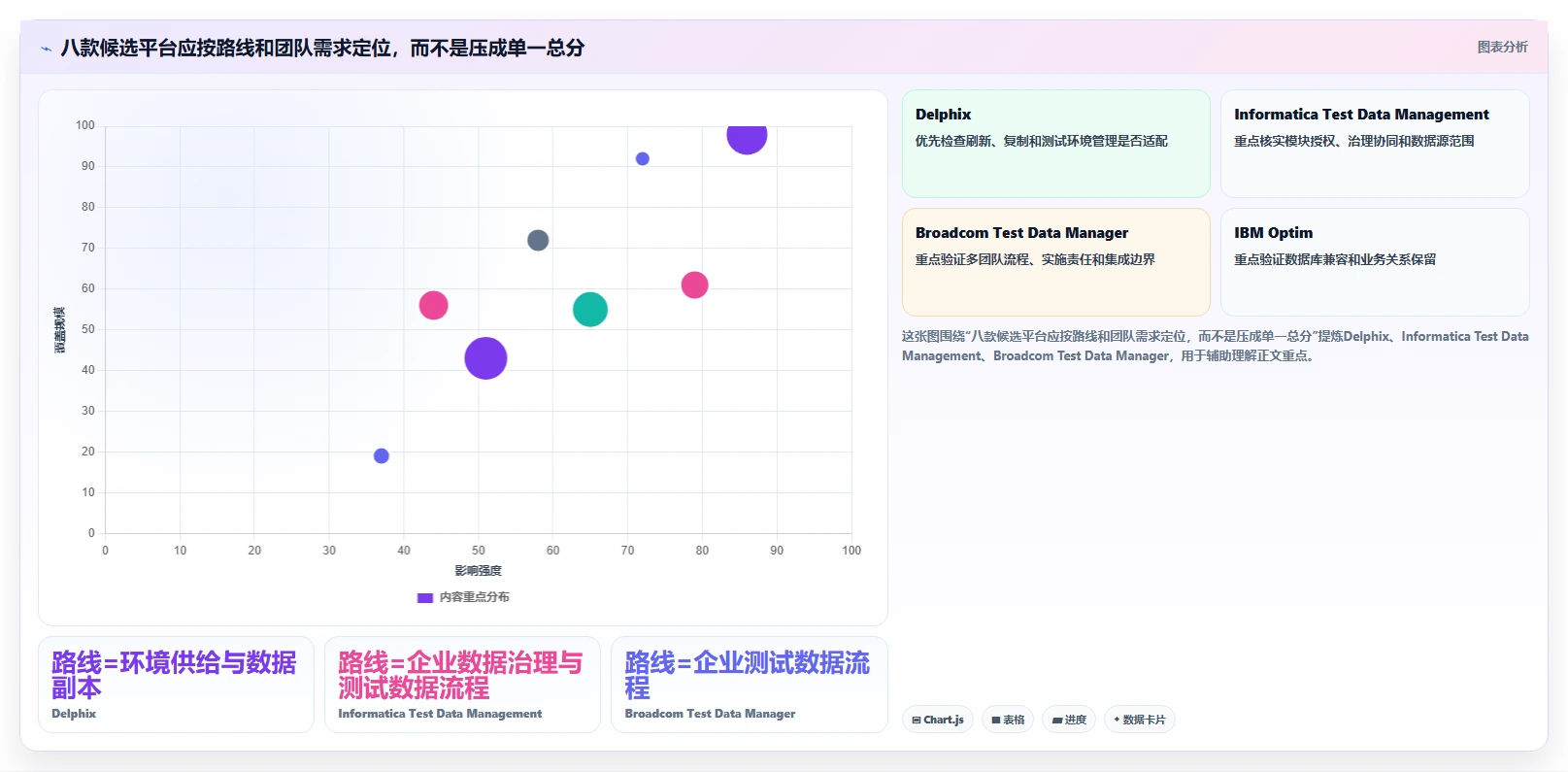Click the 路线=企业数据治理与测试数据流程 heading
The width and height of the screenshot is (1568, 772).
[460, 675]
